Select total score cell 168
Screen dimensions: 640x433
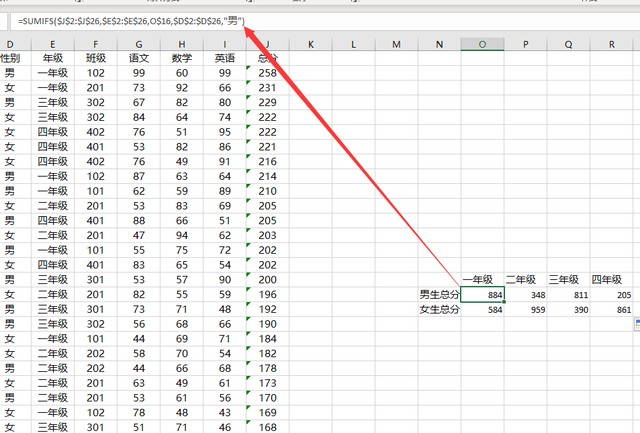pos(267,427)
